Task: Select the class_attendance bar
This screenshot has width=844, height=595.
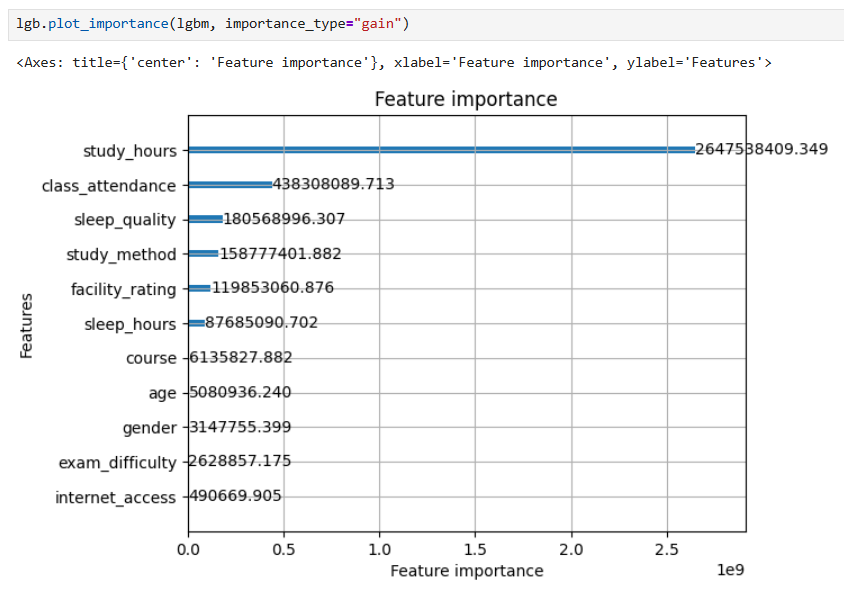Action: coord(229,185)
